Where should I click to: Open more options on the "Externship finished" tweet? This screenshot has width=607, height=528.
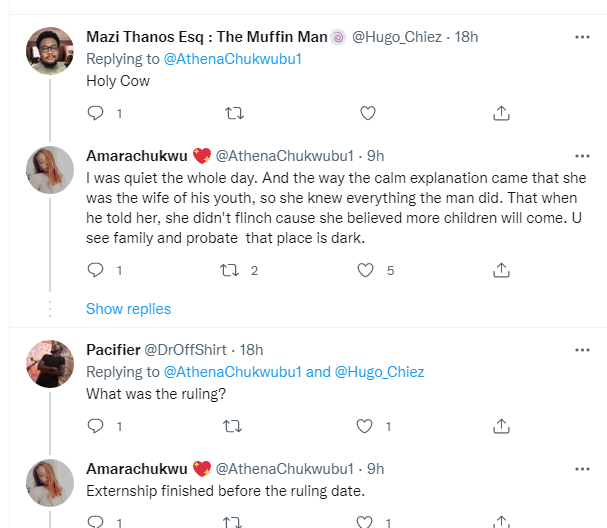pos(581,467)
